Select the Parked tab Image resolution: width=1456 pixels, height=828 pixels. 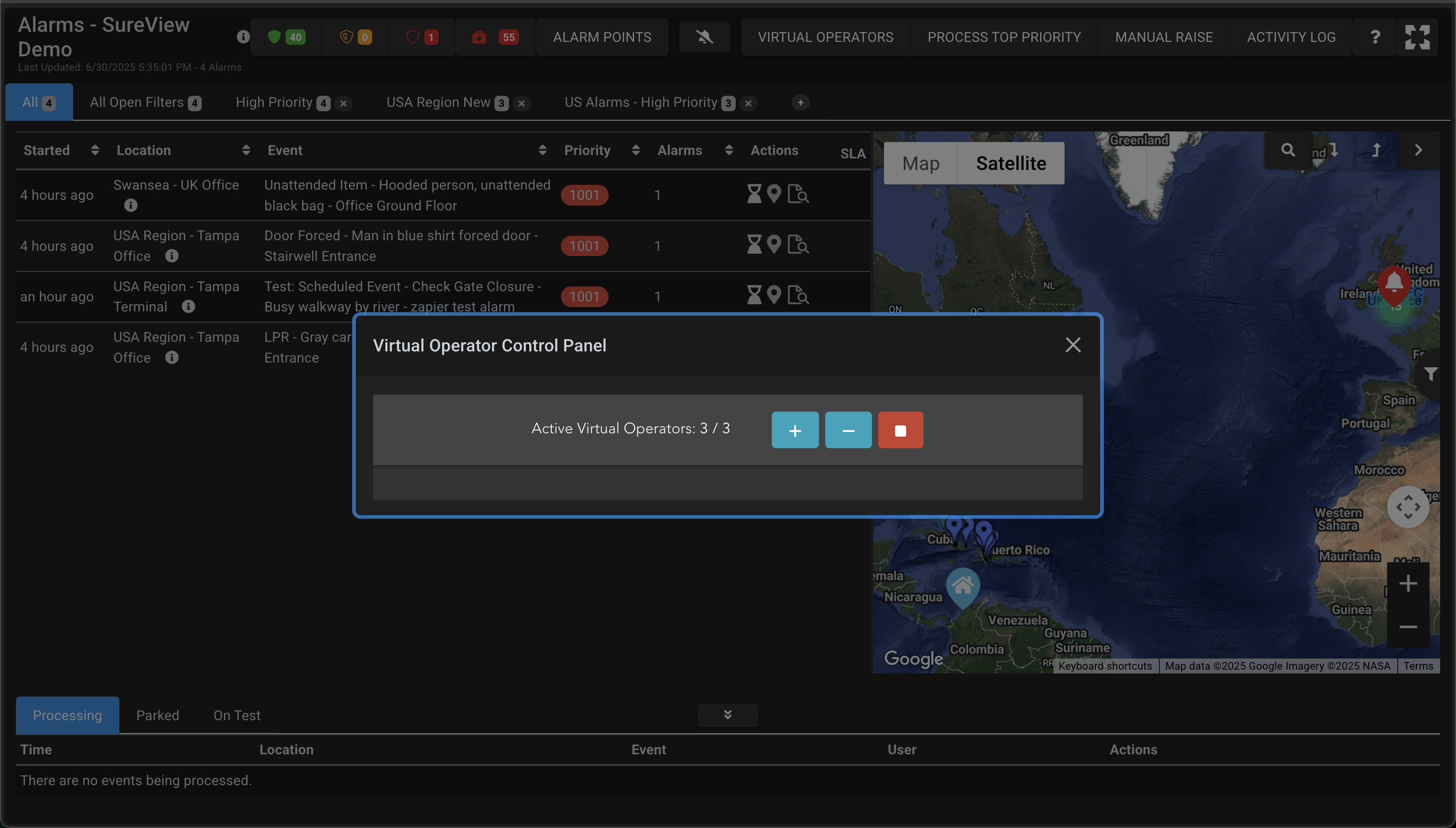(x=157, y=715)
